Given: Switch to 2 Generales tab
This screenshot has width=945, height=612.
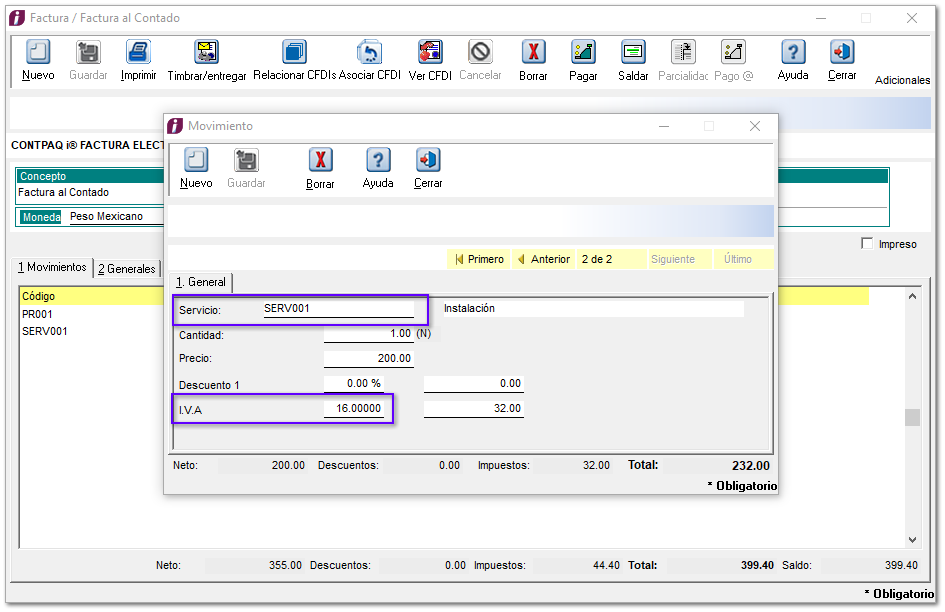Looking at the screenshot, I should point(126,268).
